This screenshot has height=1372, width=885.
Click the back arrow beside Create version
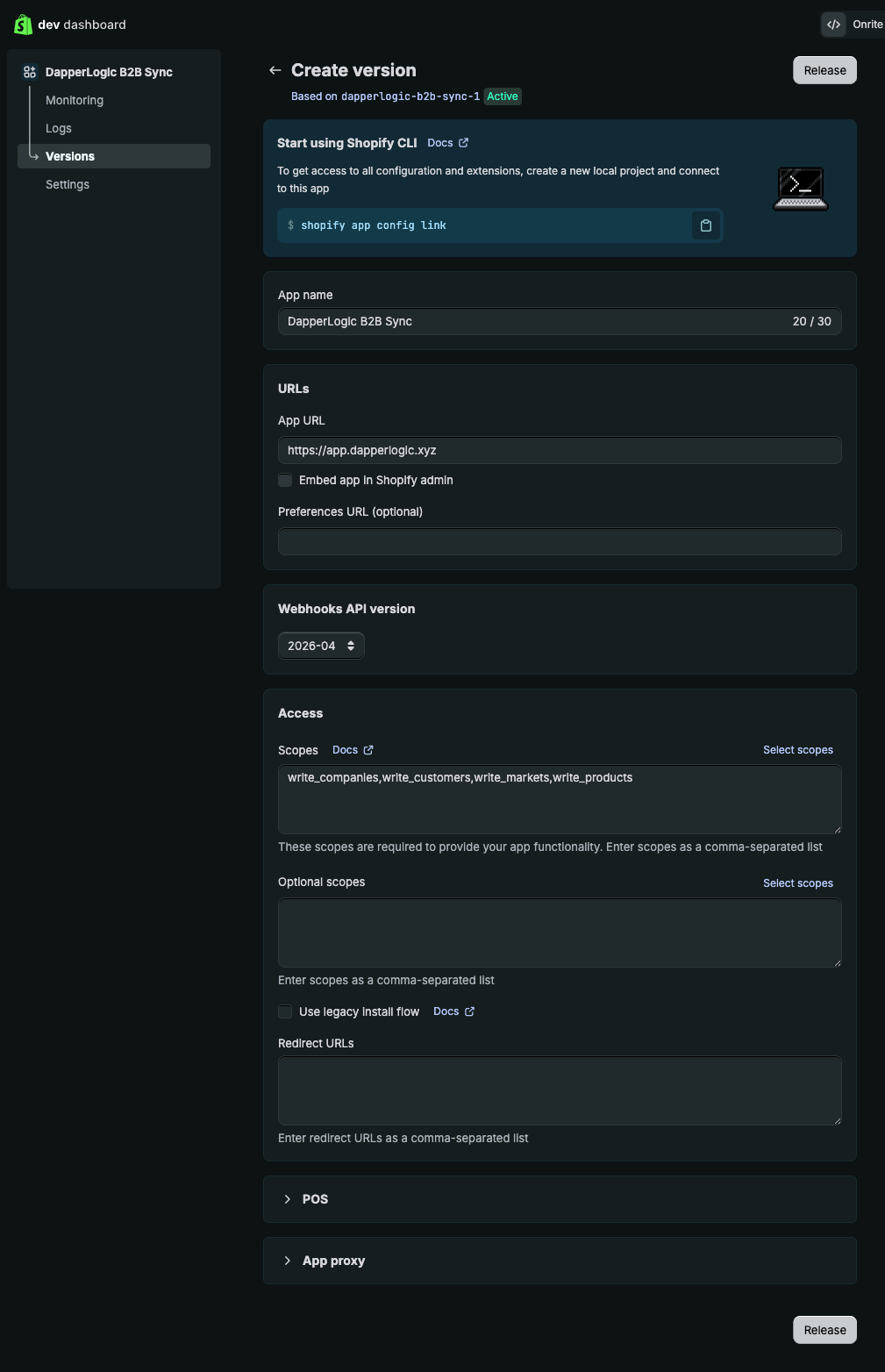tap(275, 70)
